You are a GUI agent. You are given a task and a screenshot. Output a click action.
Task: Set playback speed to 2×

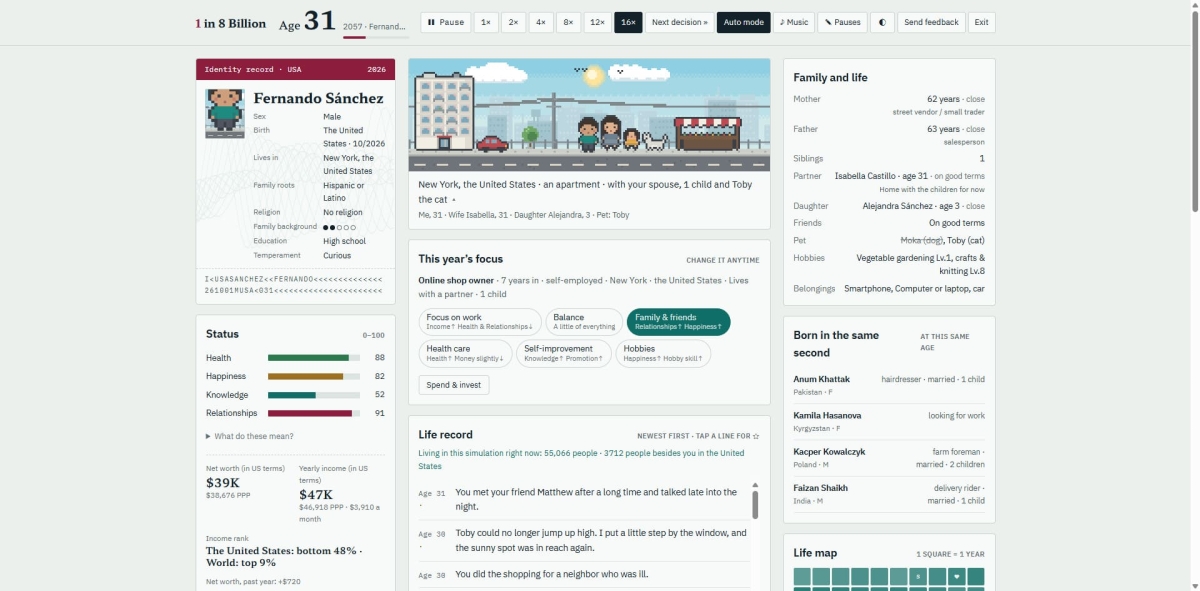point(514,22)
